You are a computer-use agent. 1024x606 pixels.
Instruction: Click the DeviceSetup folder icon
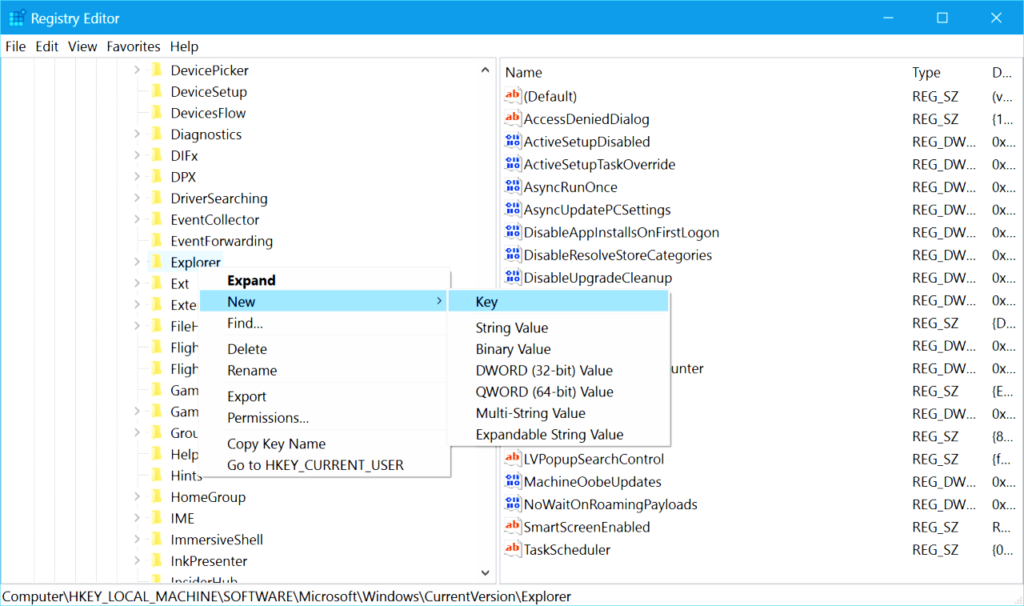pos(156,91)
